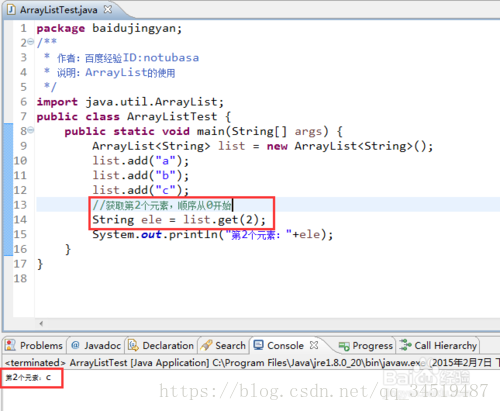Close the Console view
This screenshot has width=500, height=411.
click(314, 345)
